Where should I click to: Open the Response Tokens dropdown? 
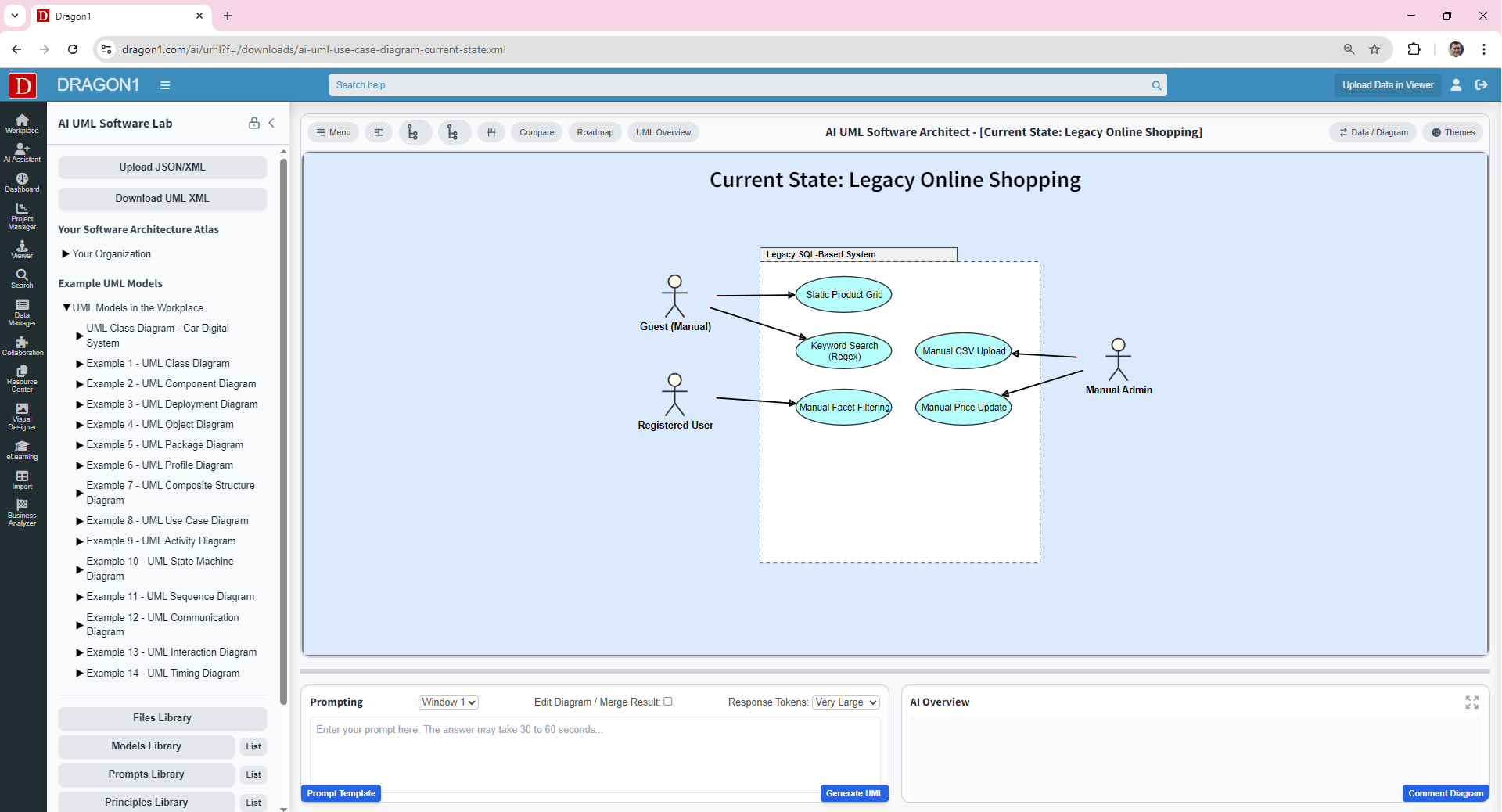(x=846, y=702)
